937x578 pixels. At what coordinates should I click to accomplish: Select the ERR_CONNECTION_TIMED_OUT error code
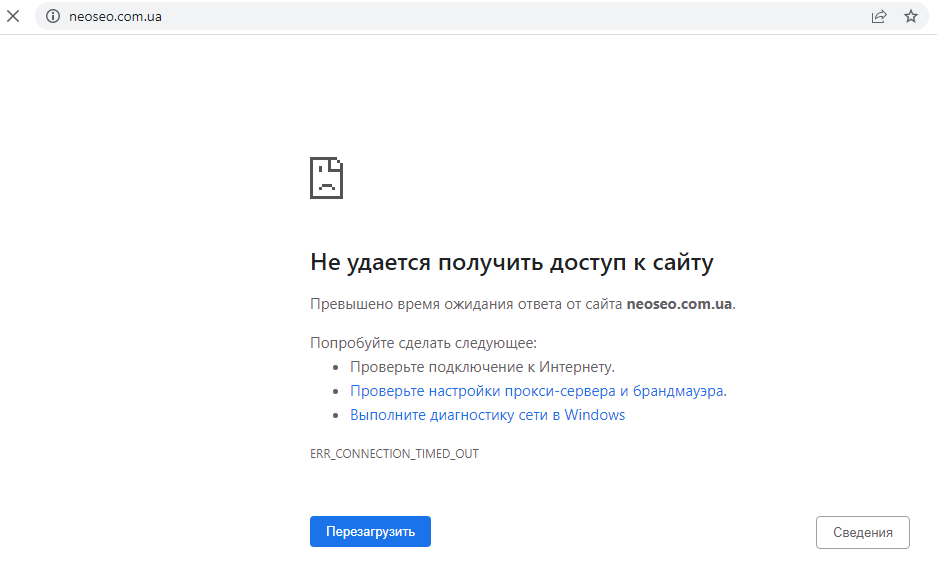[x=394, y=454]
